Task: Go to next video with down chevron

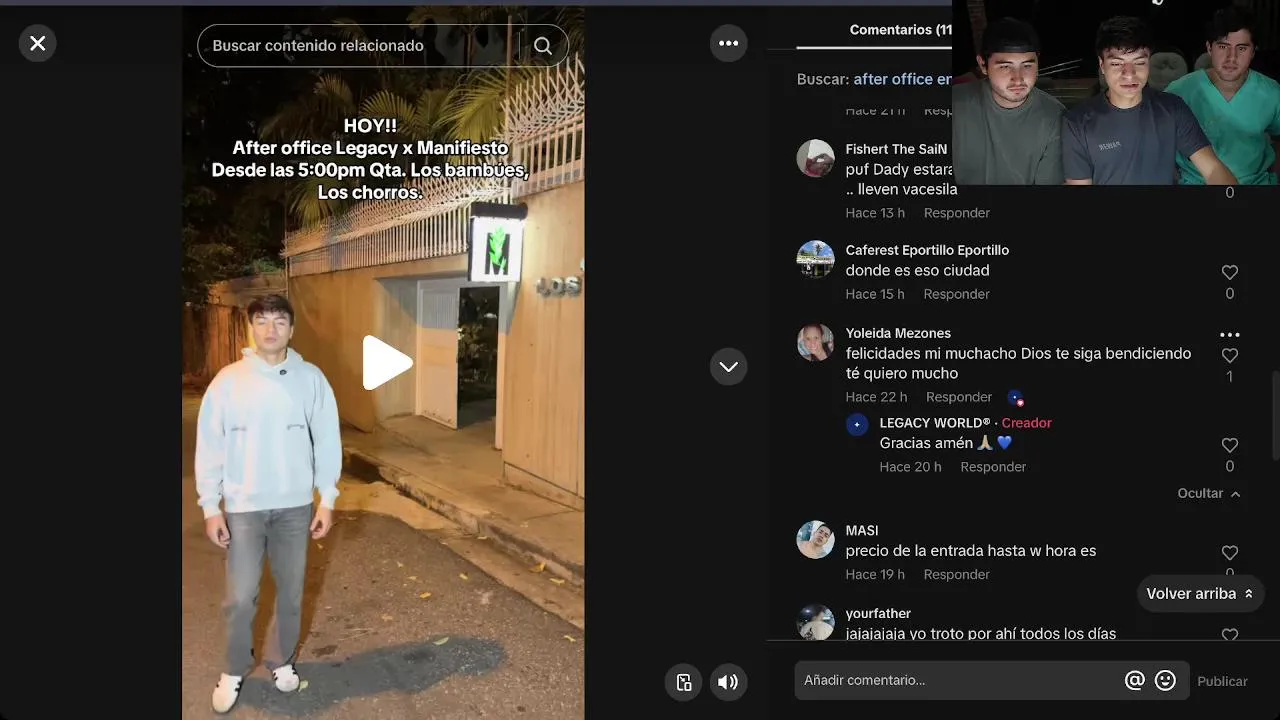Action: 728,366
